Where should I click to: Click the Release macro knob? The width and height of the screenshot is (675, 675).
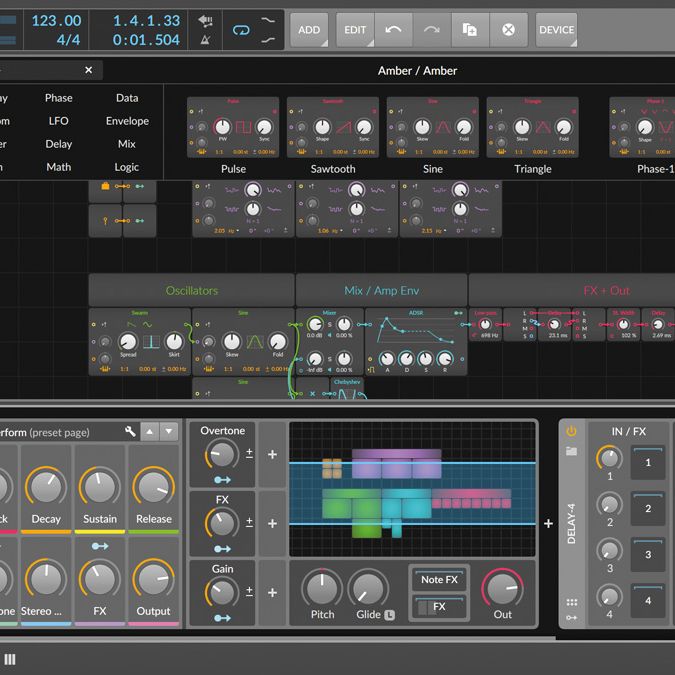point(154,487)
